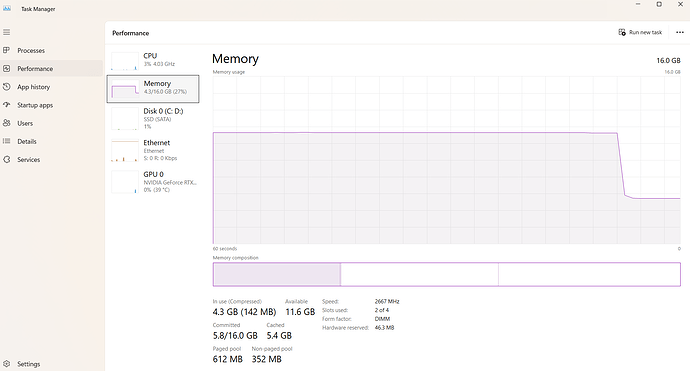View the Ethernet performance entry
This screenshot has height=371, width=690.
pyautogui.click(x=153, y=151)
